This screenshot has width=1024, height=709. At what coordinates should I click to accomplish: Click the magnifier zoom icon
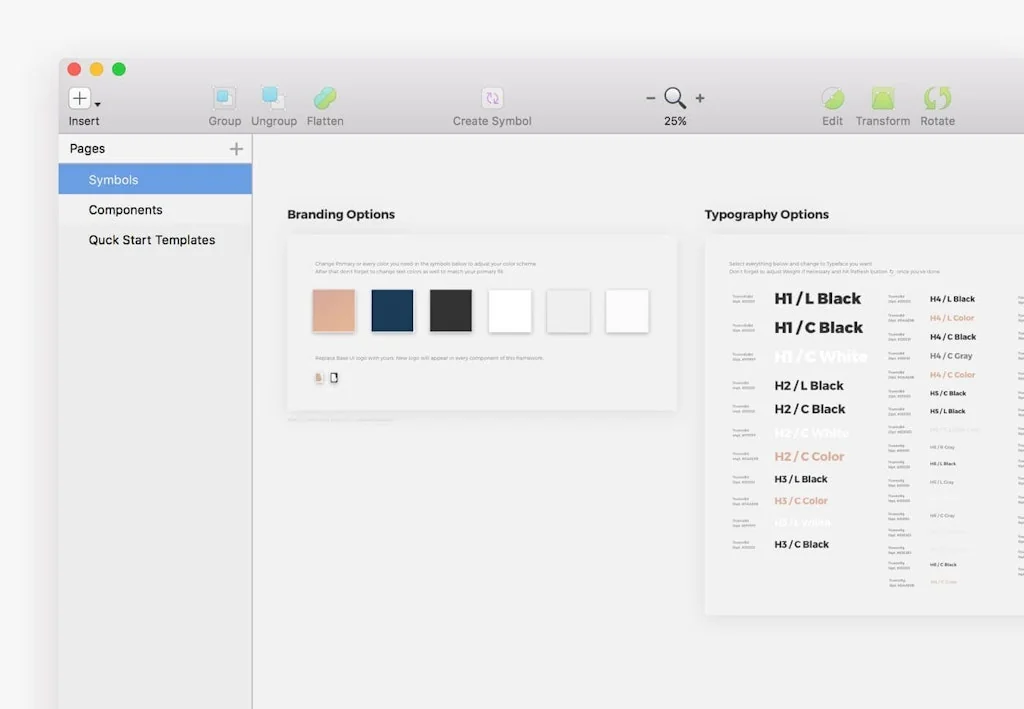675,98
